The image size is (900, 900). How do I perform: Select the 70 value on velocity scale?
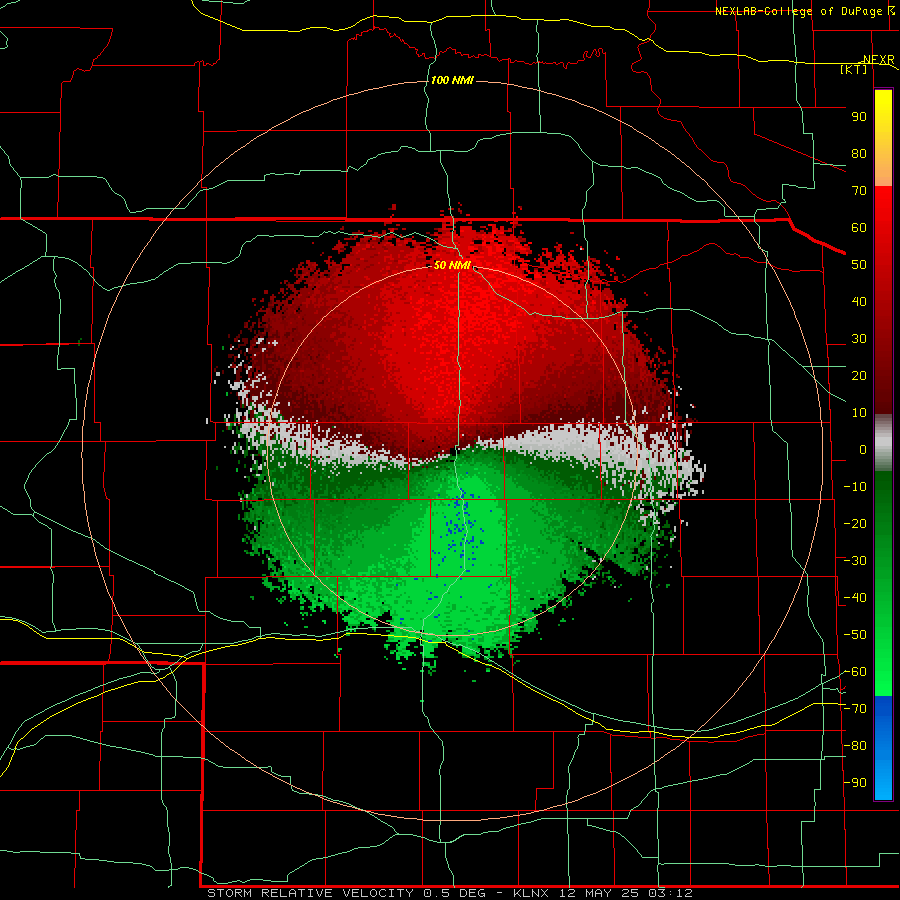click(x=859, y=191)
